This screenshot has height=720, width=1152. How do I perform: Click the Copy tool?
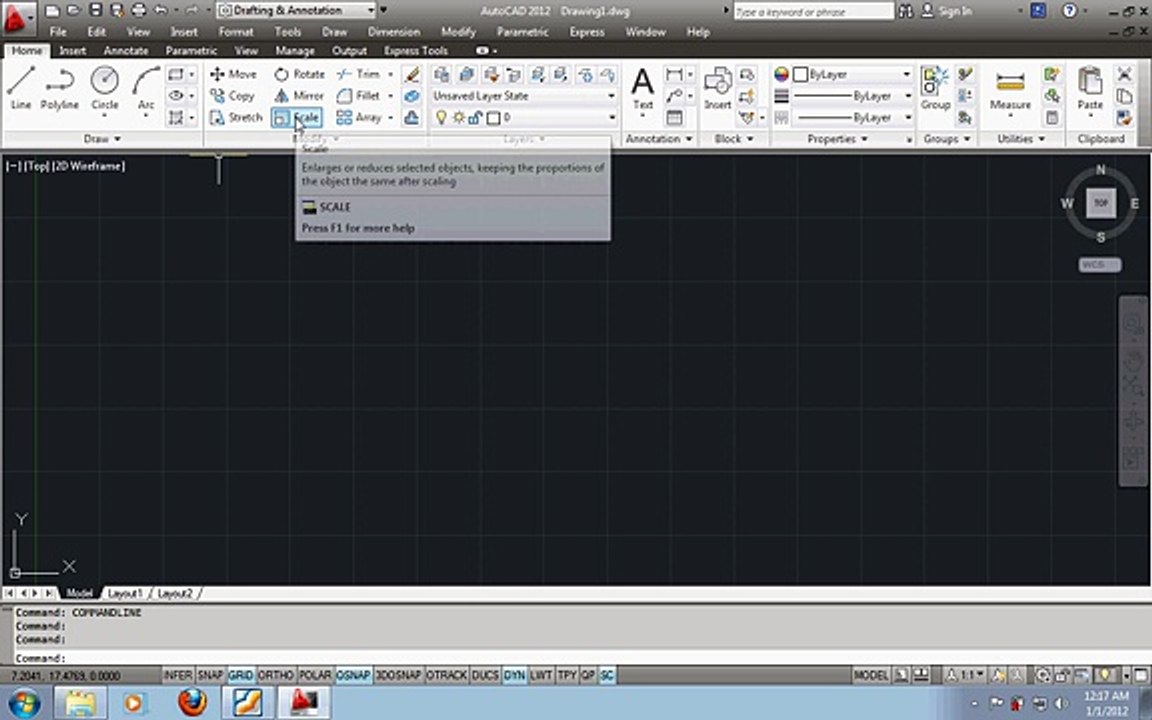232,96
